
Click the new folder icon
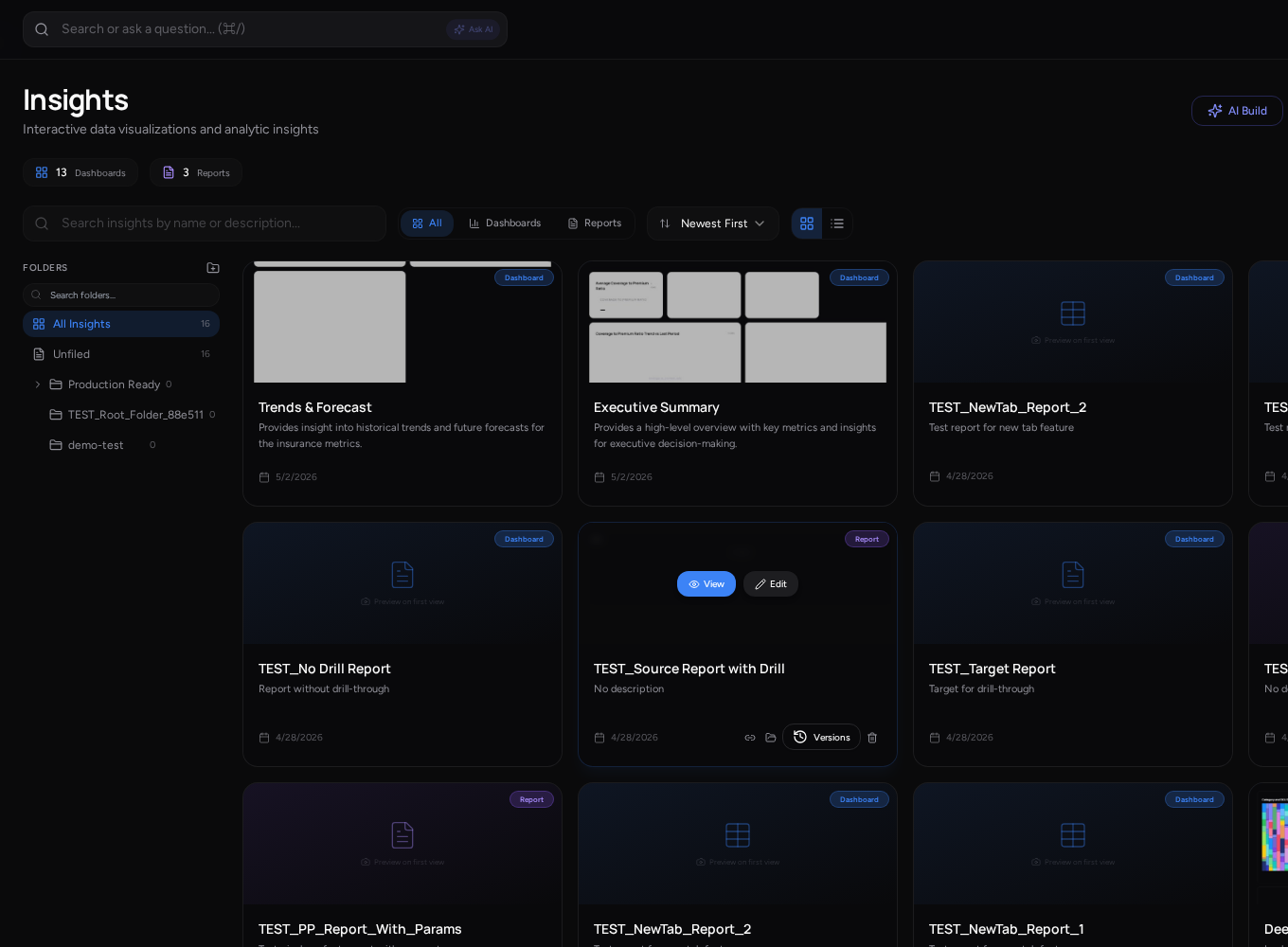[213, 268]
